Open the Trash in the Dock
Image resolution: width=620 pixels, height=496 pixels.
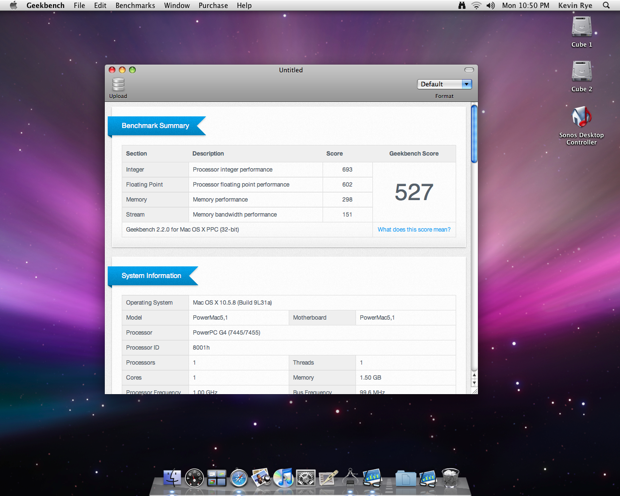(450, 477)
